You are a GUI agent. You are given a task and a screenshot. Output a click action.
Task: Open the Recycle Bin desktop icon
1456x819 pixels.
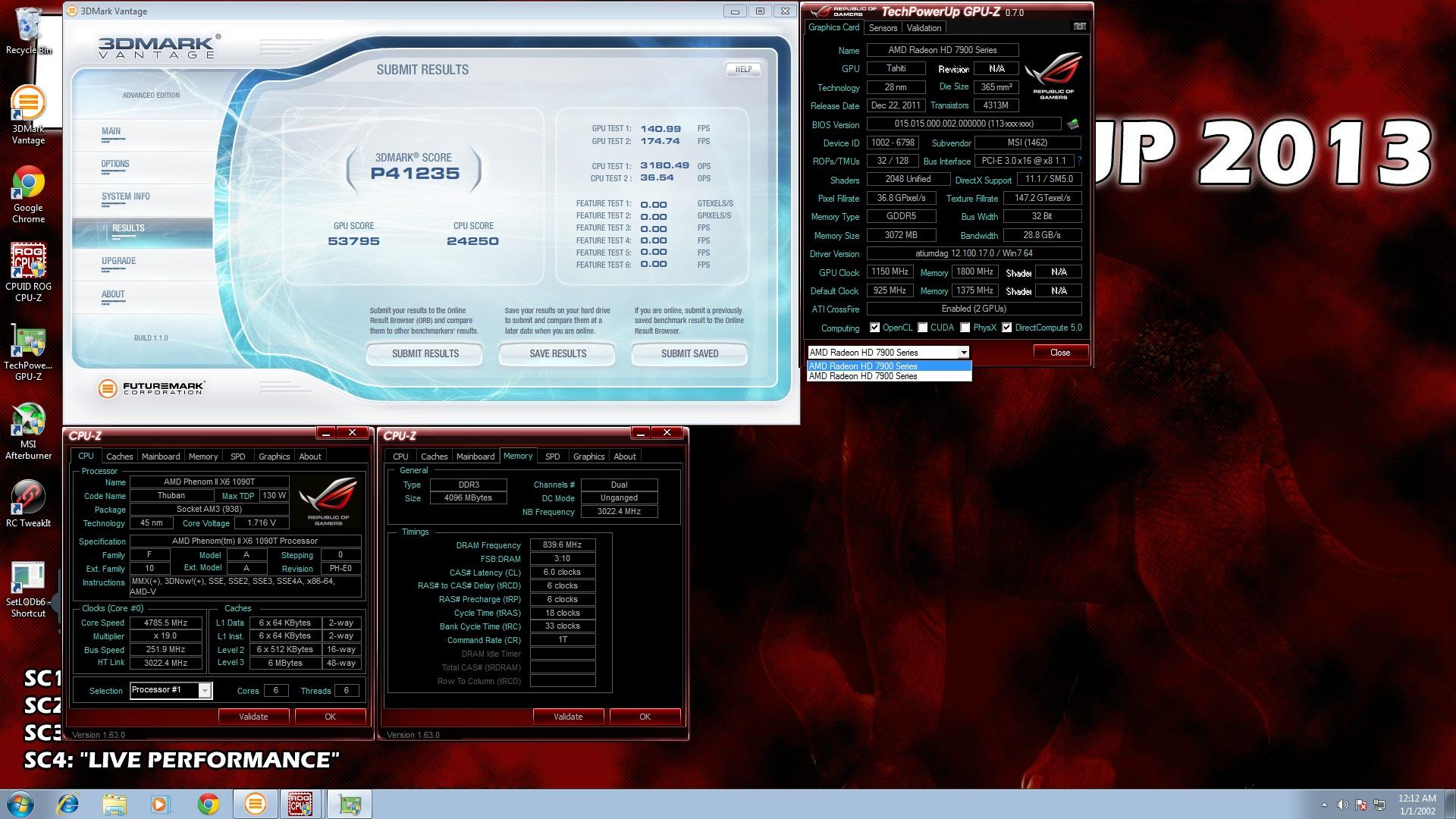pos(28,30)
